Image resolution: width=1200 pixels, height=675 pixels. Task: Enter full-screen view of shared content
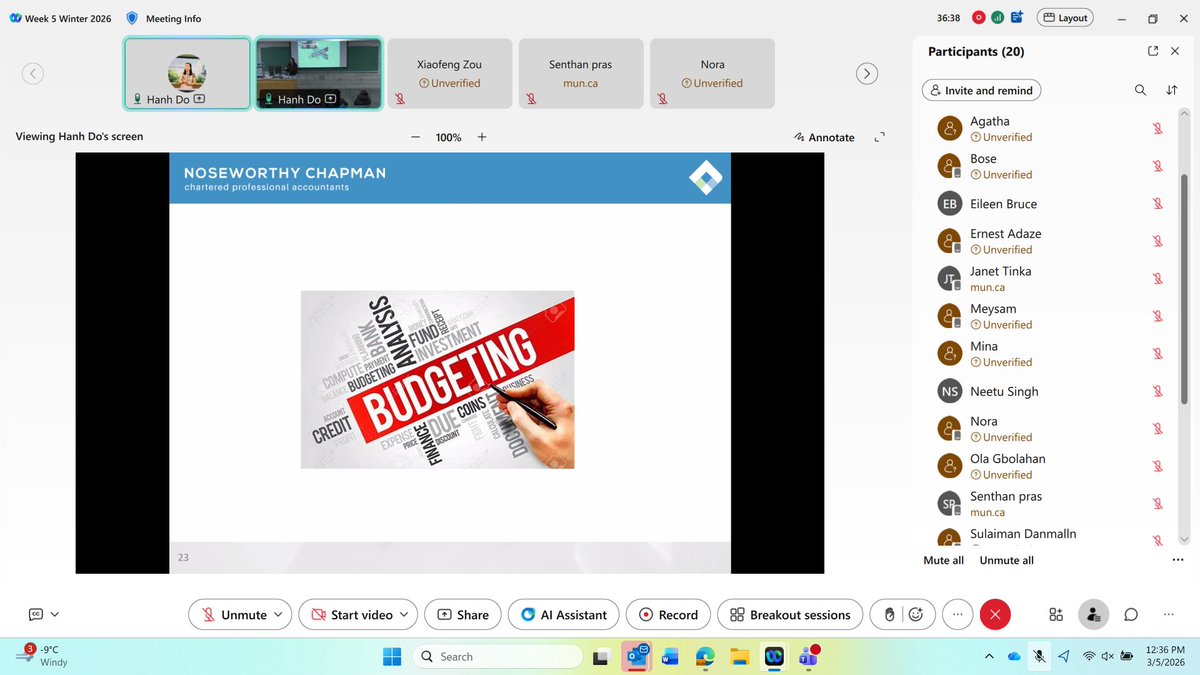click(x=880, y=137)
